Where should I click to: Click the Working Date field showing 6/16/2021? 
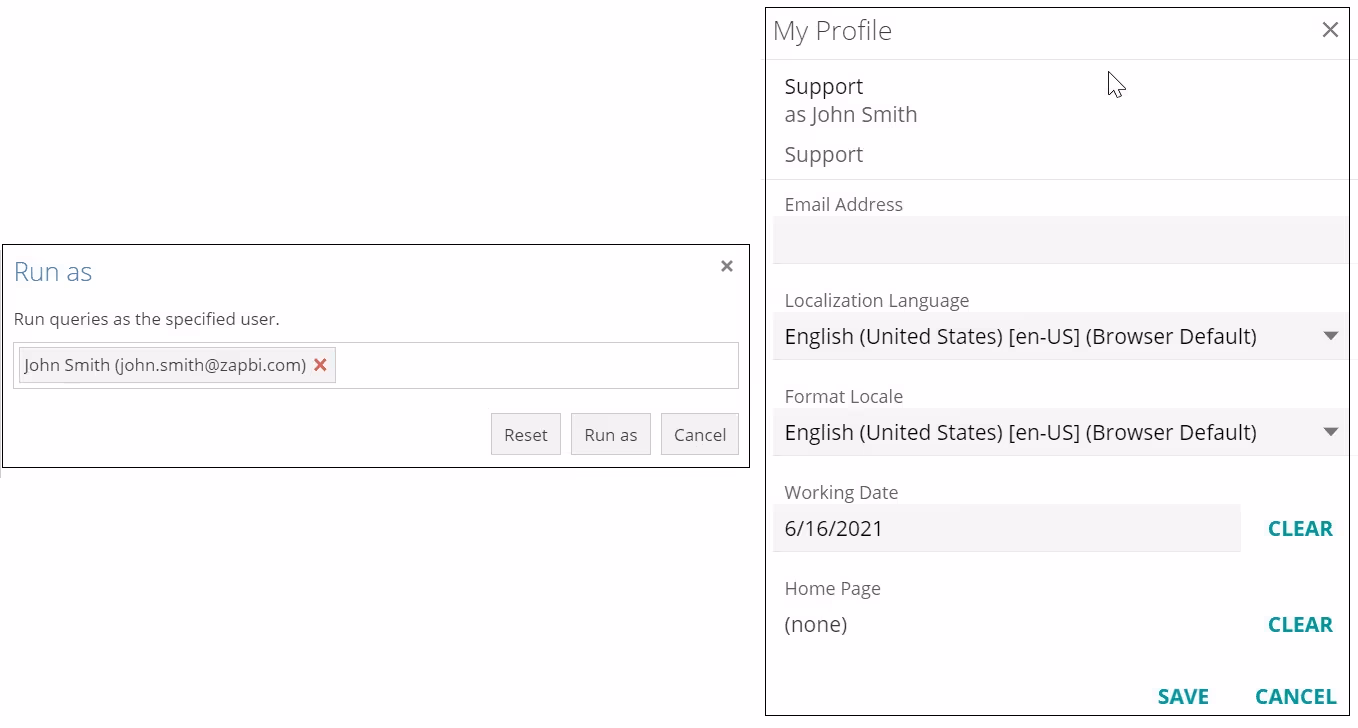tap(1005, 529)
